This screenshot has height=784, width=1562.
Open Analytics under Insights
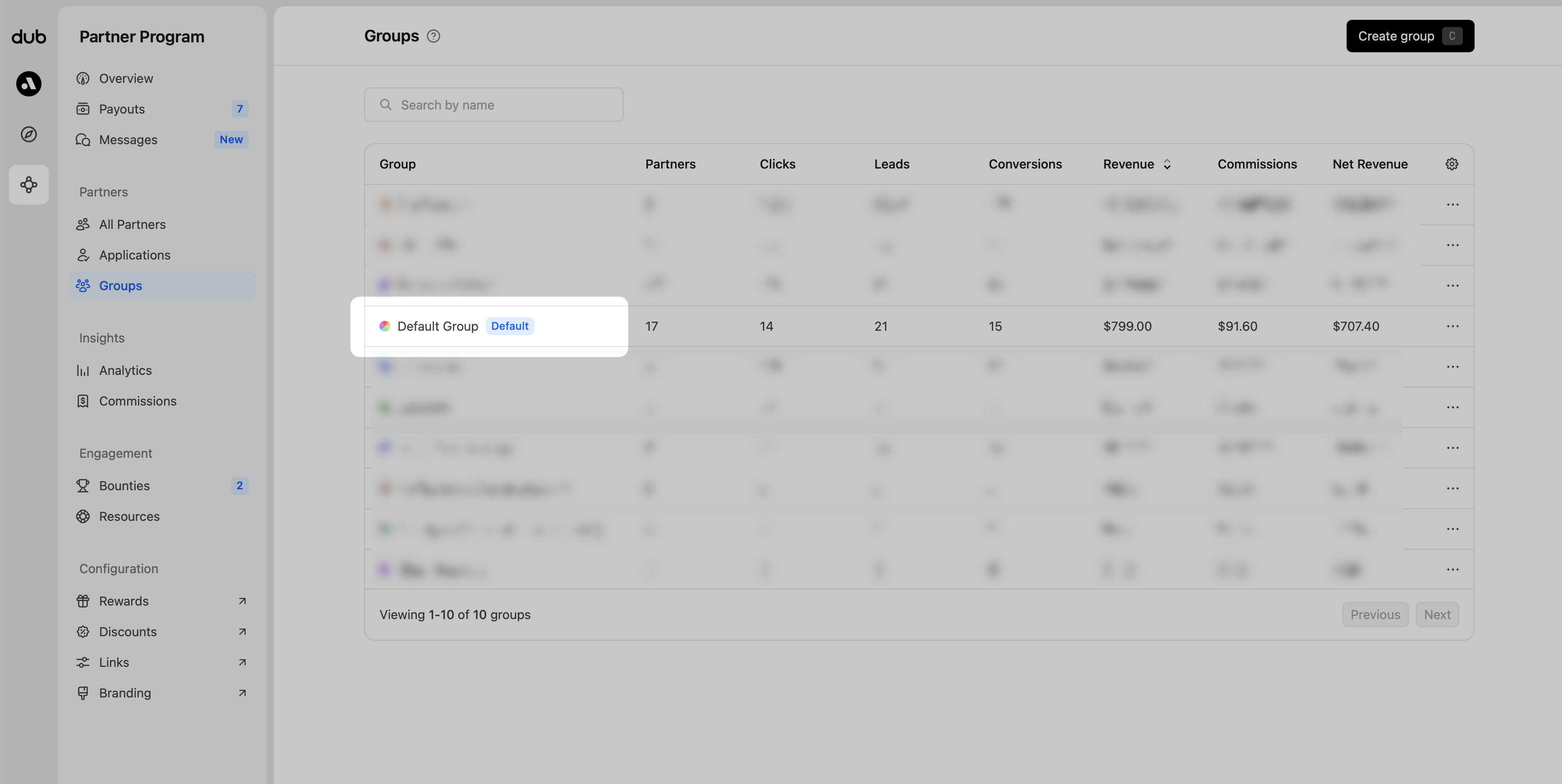[x=125, y=370]
